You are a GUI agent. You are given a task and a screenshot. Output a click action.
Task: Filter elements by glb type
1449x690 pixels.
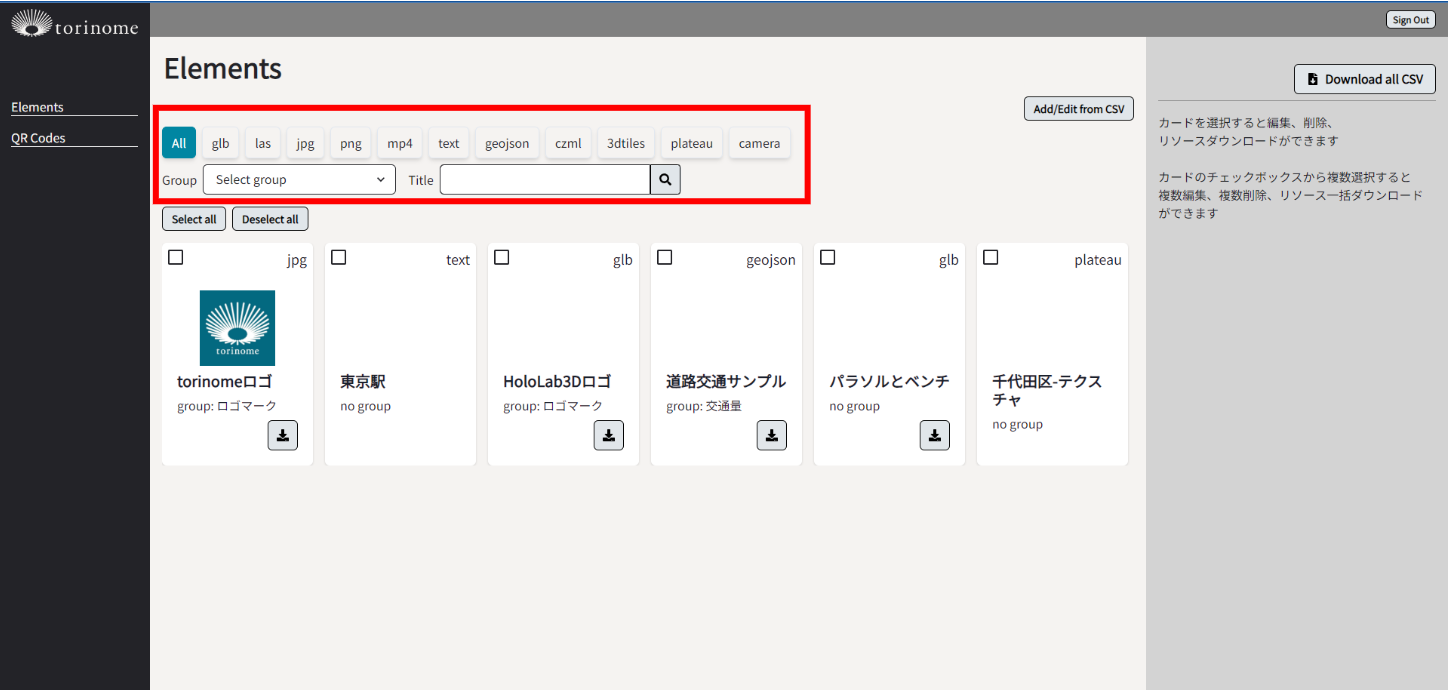[x=220, y=143]
